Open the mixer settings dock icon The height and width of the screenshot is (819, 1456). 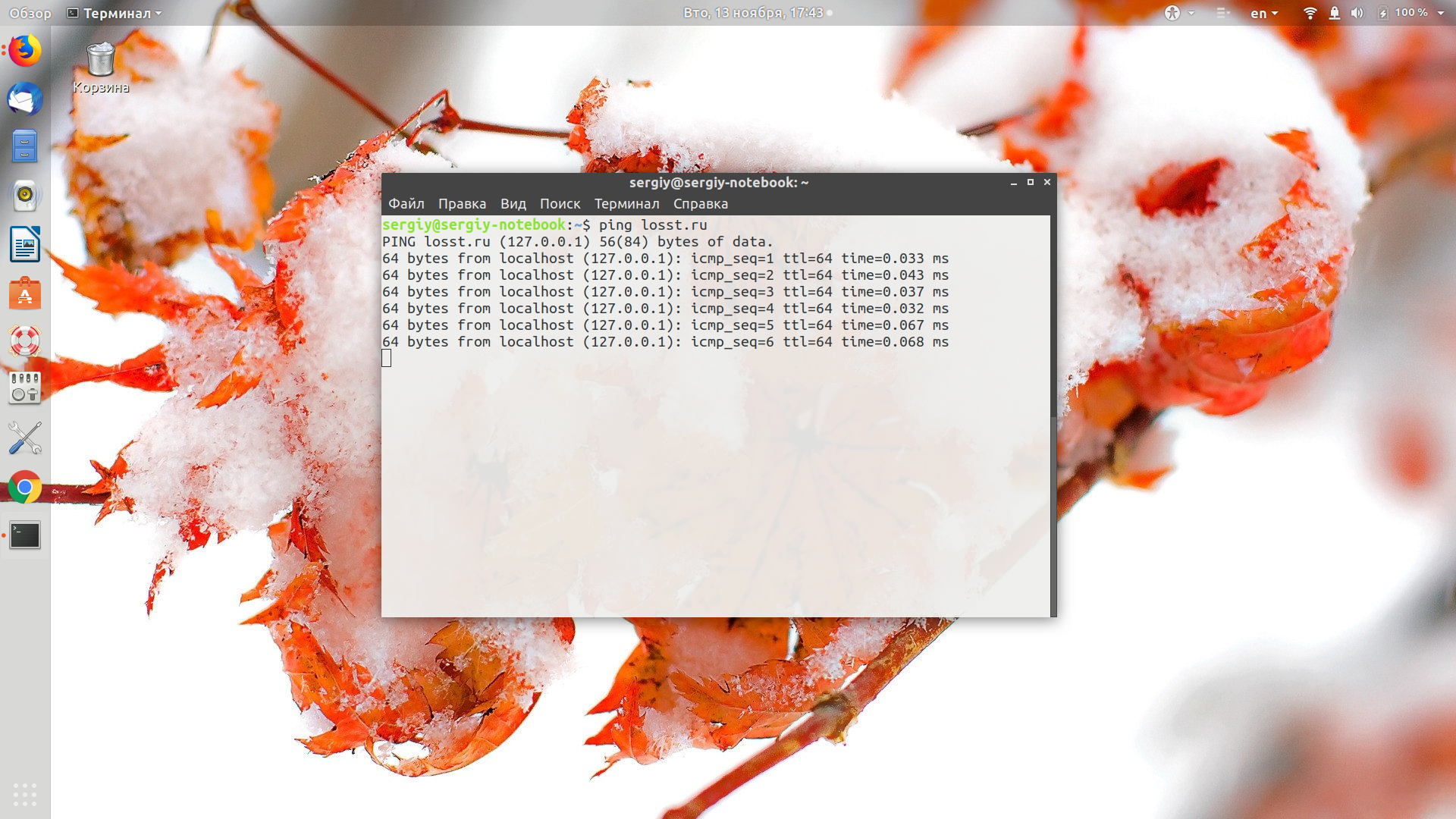[x=25, y=388]
